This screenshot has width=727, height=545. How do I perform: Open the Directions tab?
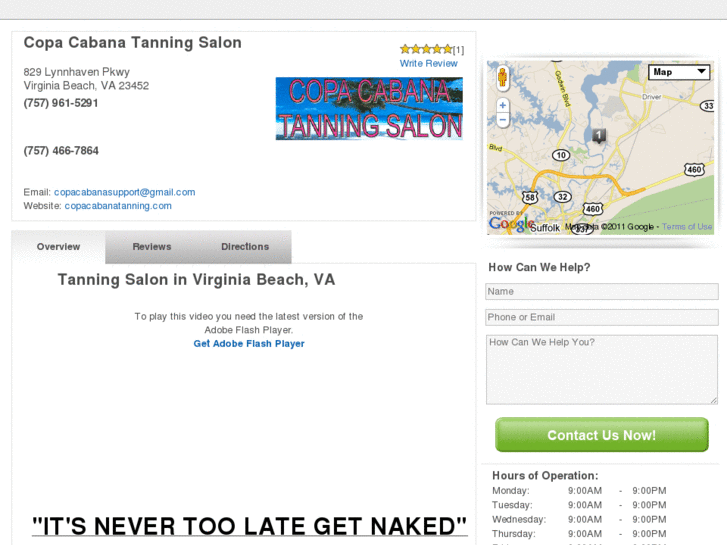point(245,247)
